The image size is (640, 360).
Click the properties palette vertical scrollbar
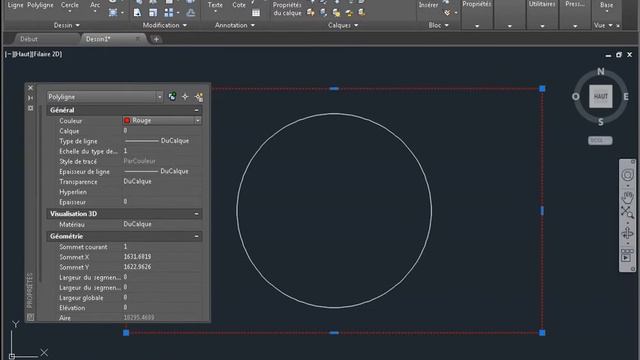(40, 192)
